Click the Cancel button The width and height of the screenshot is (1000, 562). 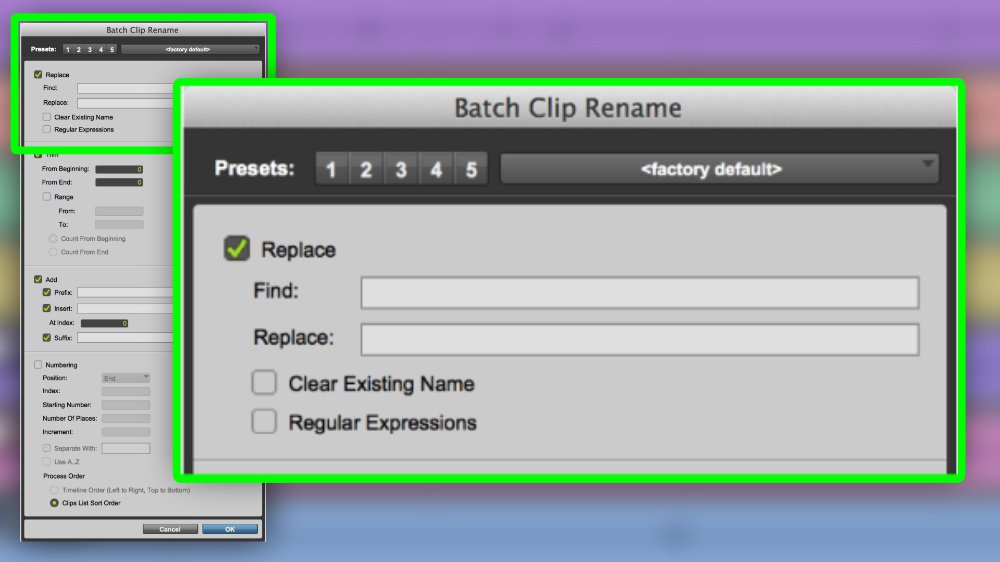[170, 529]
